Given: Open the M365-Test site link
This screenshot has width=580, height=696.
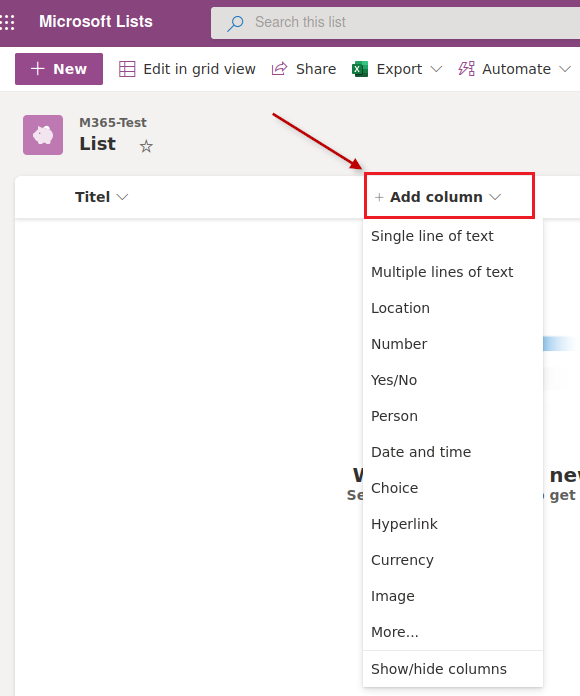Looking at the screenshot, I should (x=113, y=123).
